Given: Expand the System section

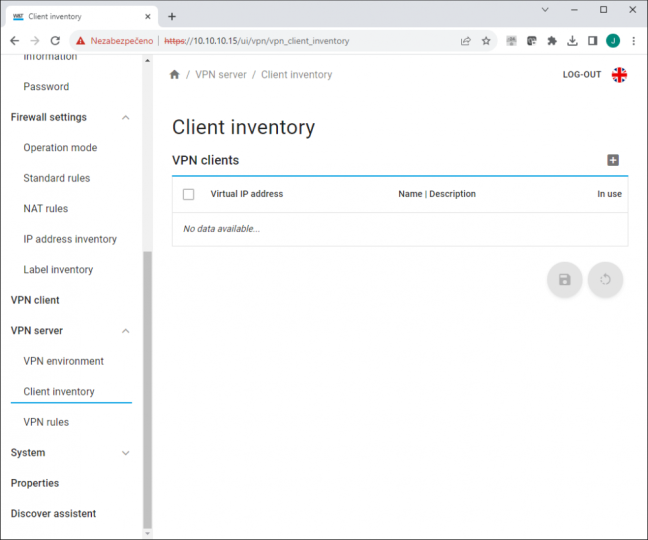Looking at the screenshot, I should tap(126, 453).
